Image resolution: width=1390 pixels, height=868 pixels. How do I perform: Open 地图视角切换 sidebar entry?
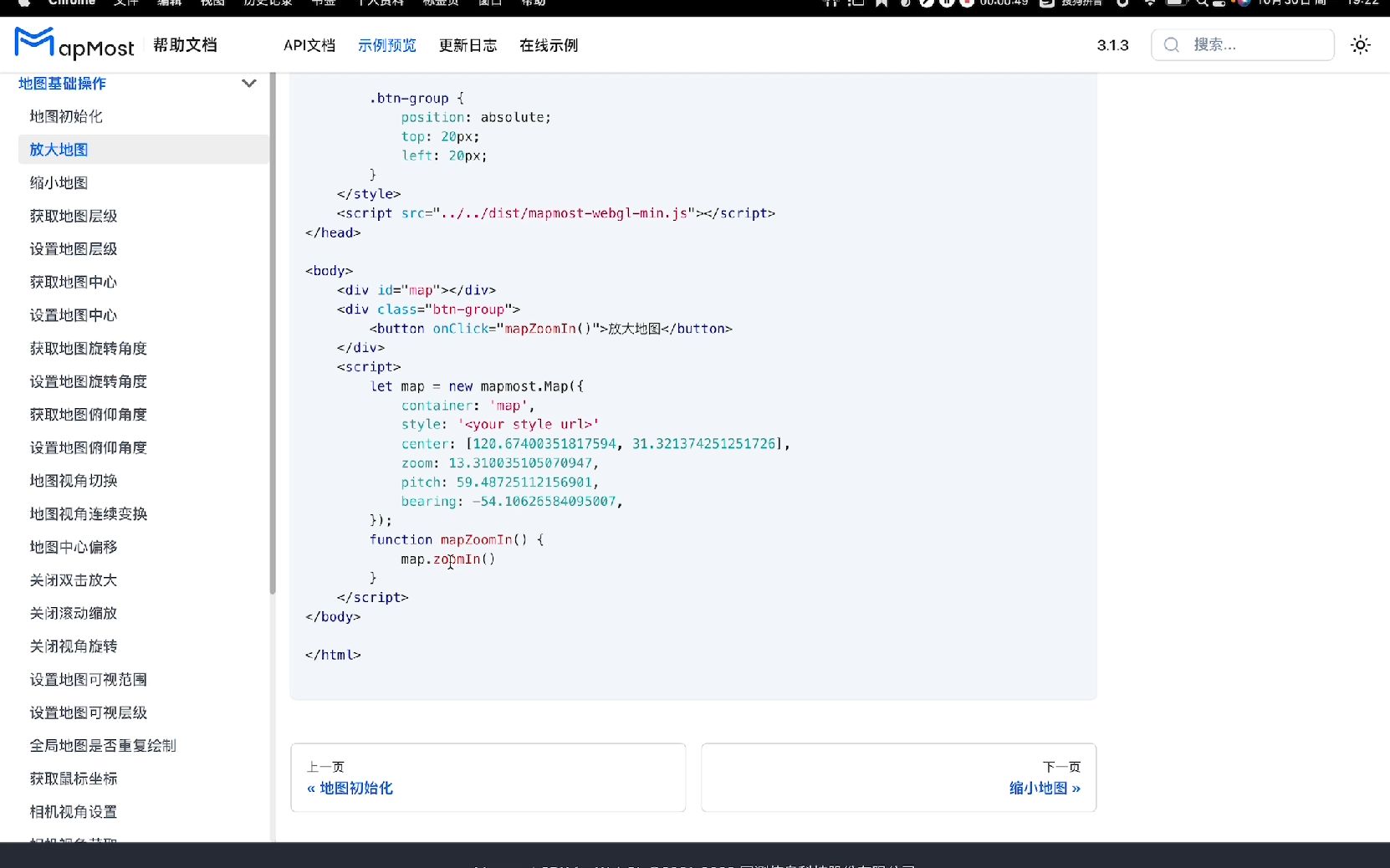74,481
